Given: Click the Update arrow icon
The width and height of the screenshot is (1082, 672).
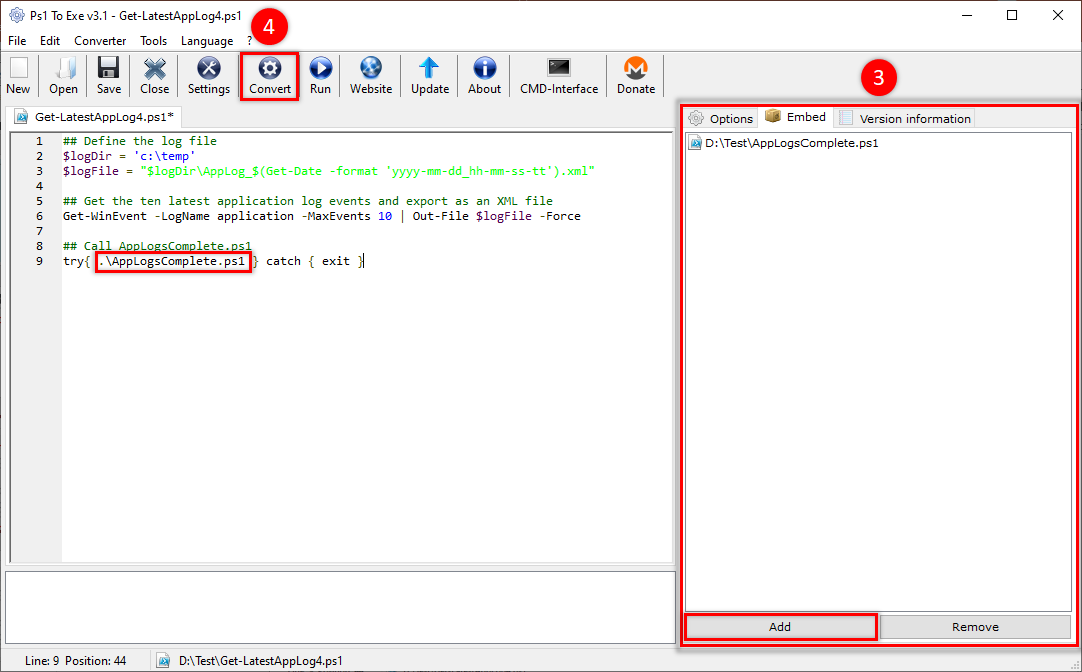Looking at the screenshot, I should [x=429, y=68].
